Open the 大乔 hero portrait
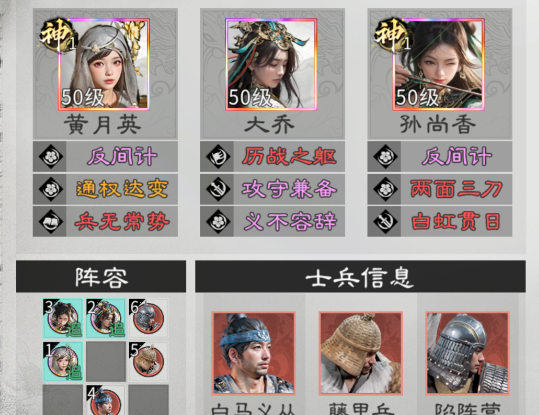Screen dimensions: 539x415 click(x=271, y=65)
